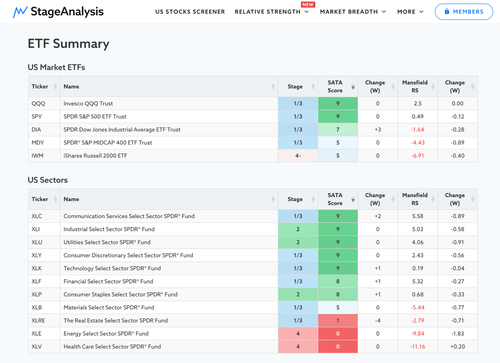This screenshot has height=363, width=500.
Task: Click Invesco QQQ Trust name
Action: point(88,104)
